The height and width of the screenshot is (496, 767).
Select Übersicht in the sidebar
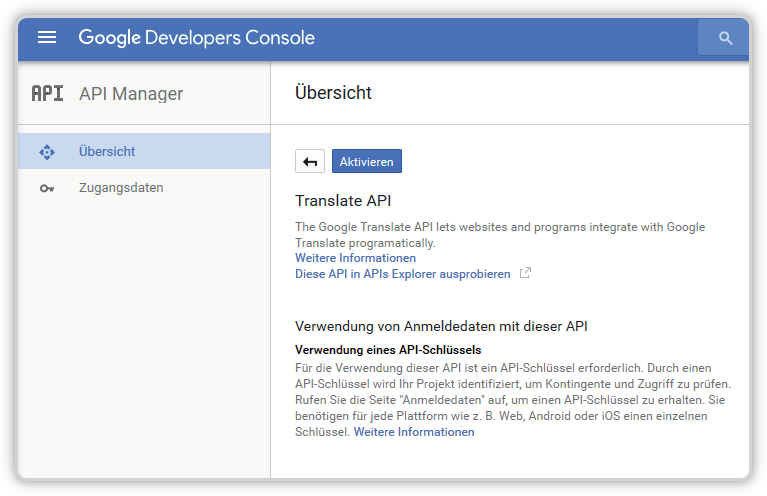click(x=144, y=151)
